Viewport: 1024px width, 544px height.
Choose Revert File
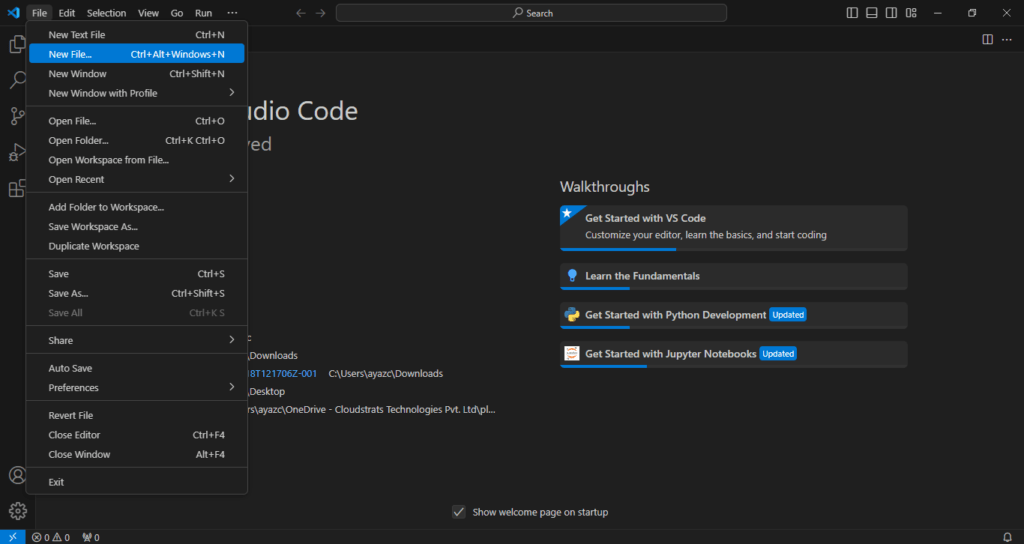coord(136,415)
